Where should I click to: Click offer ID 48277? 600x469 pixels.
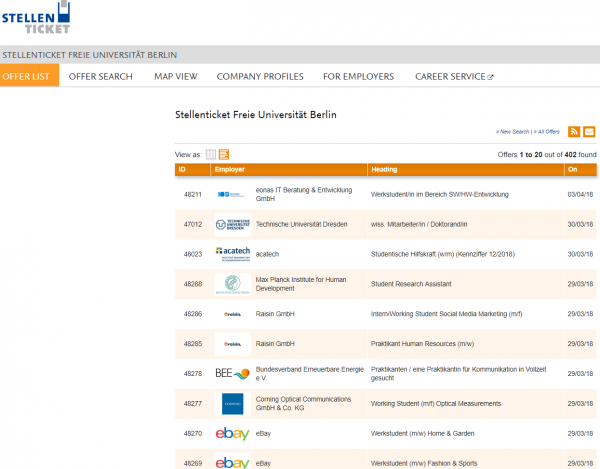[192, 404]
